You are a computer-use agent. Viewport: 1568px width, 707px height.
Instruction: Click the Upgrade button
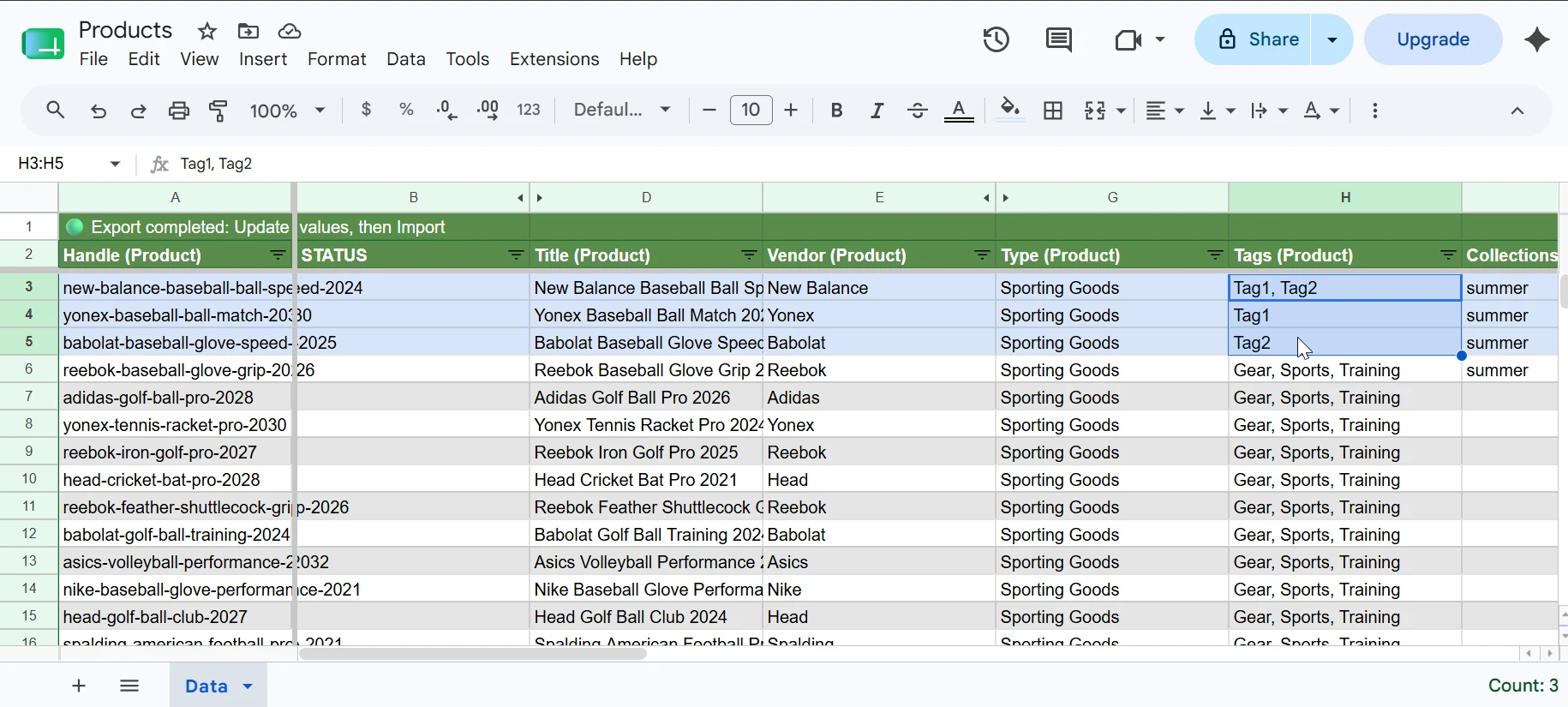tap(1433, 39)
